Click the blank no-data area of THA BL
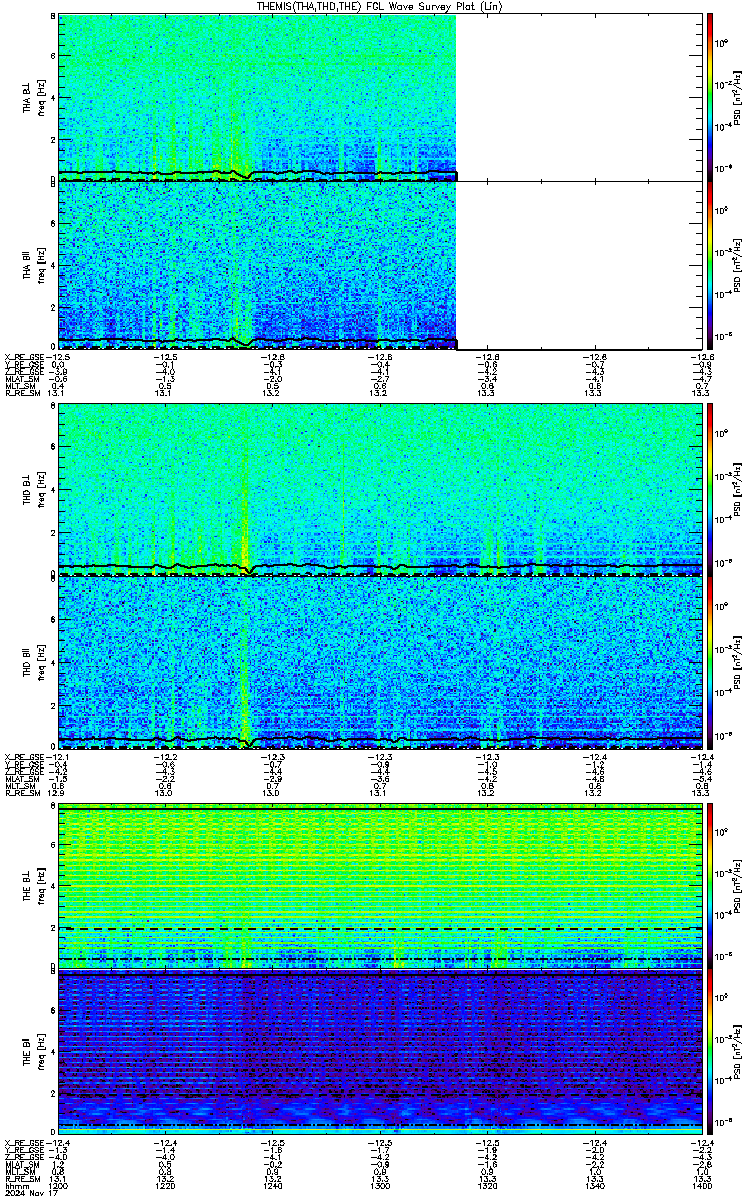This screenshot has width=750, height=1200. click(579, 97)
